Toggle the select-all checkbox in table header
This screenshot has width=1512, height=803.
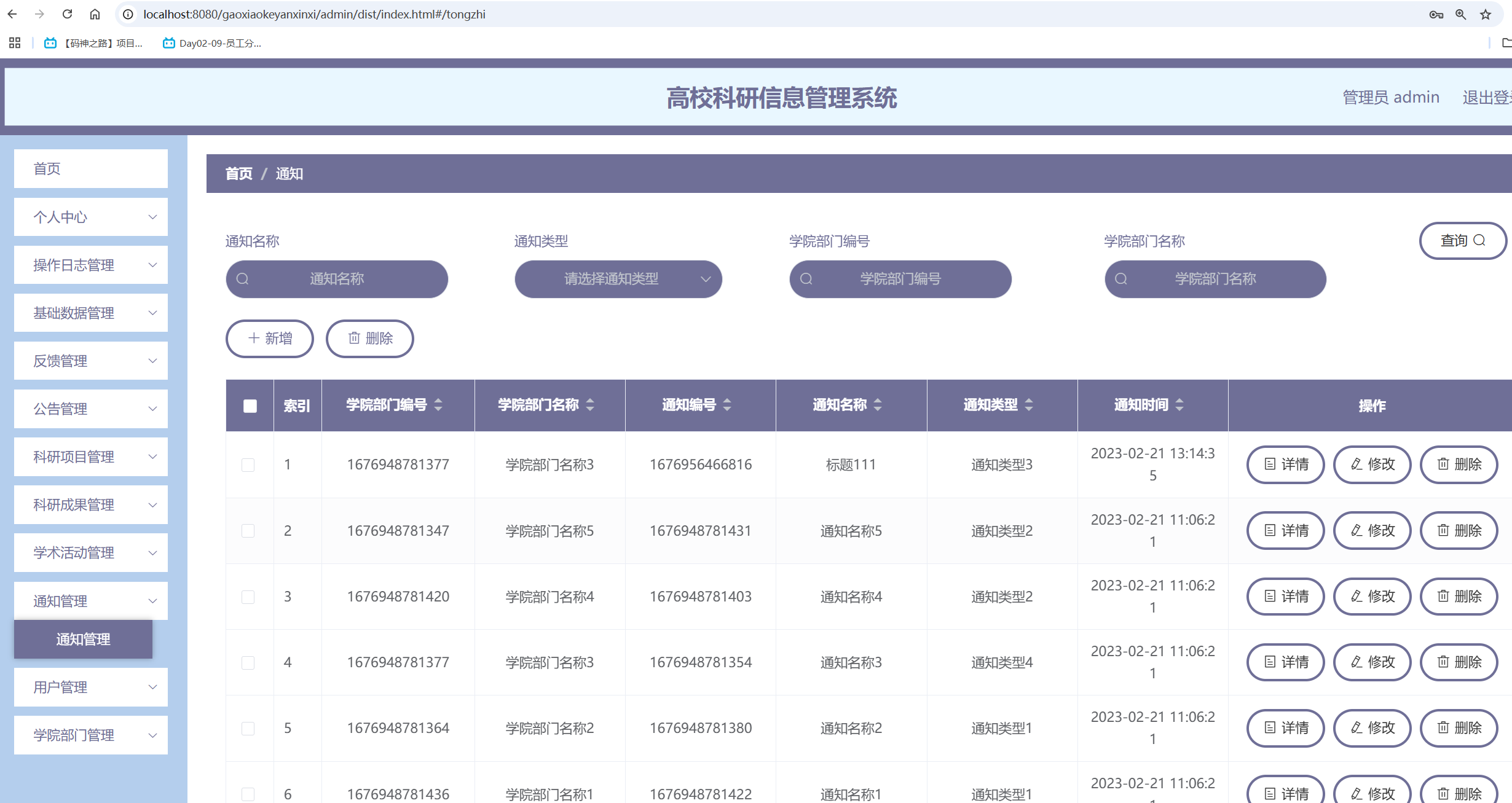click(x=250, y=405)
